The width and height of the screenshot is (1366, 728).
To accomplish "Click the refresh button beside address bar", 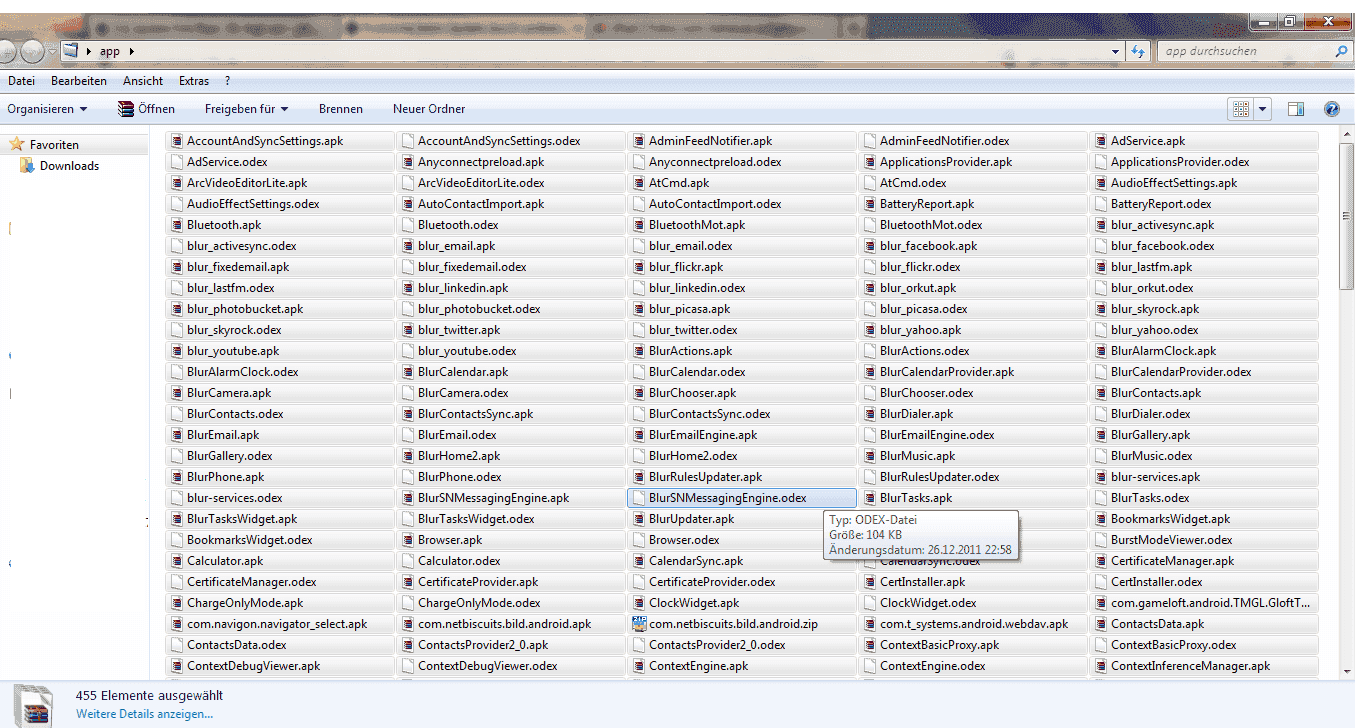I will [x=1138, y=51].
